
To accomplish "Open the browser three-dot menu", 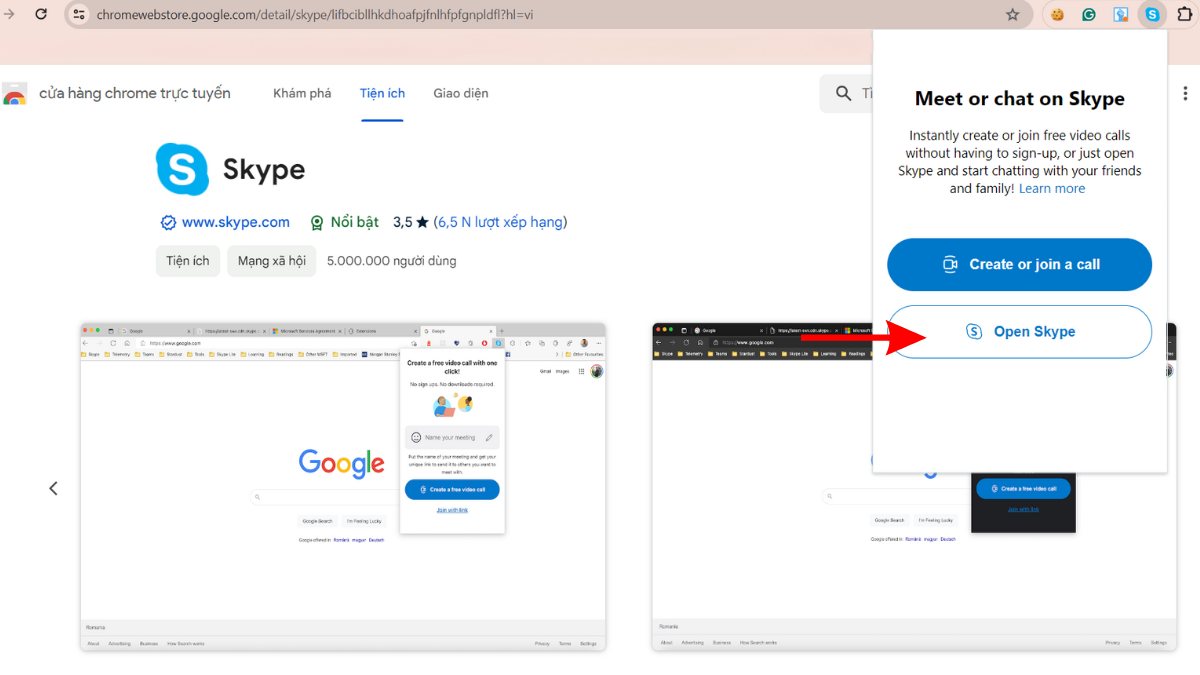I will (x=1185, y=92).
